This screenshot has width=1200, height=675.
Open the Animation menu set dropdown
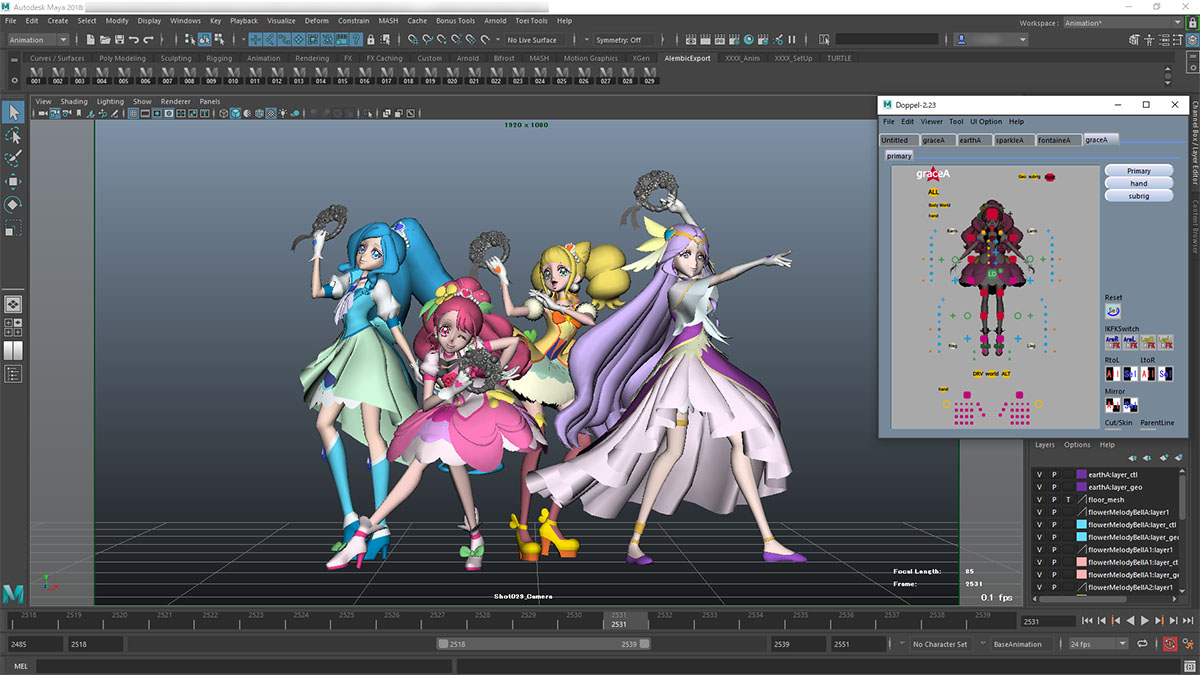(x=38, y=40)
